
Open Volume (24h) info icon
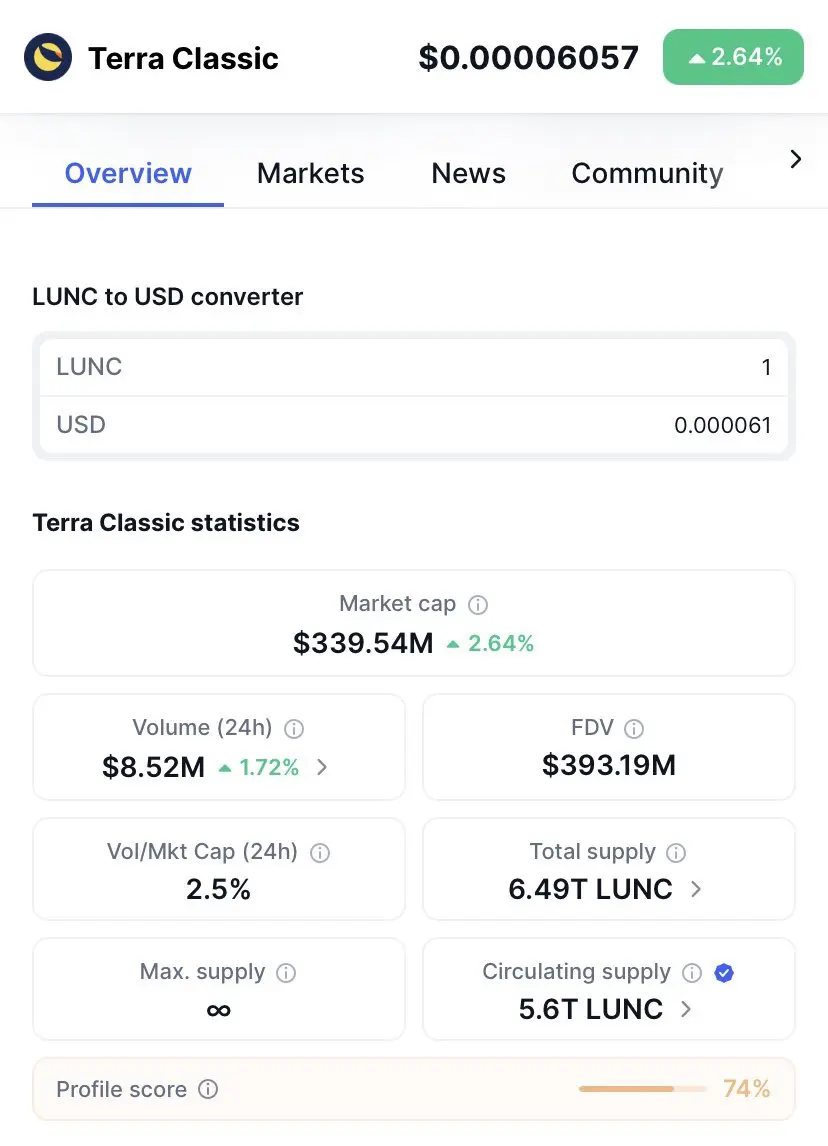tap(294, 729)
